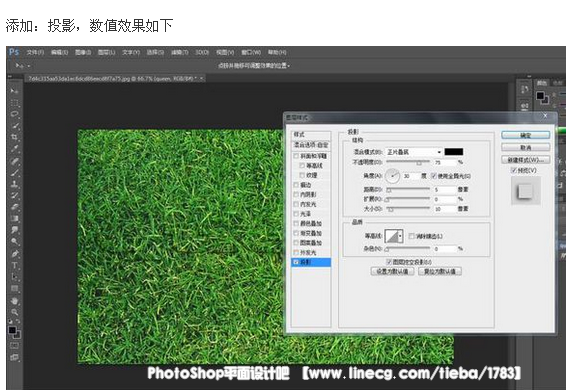This screenshot has height=390, width=571.
Task: Toggle 图层挖空投影 (Layer Knocks Out) checkbox
Action: (389, 261)
